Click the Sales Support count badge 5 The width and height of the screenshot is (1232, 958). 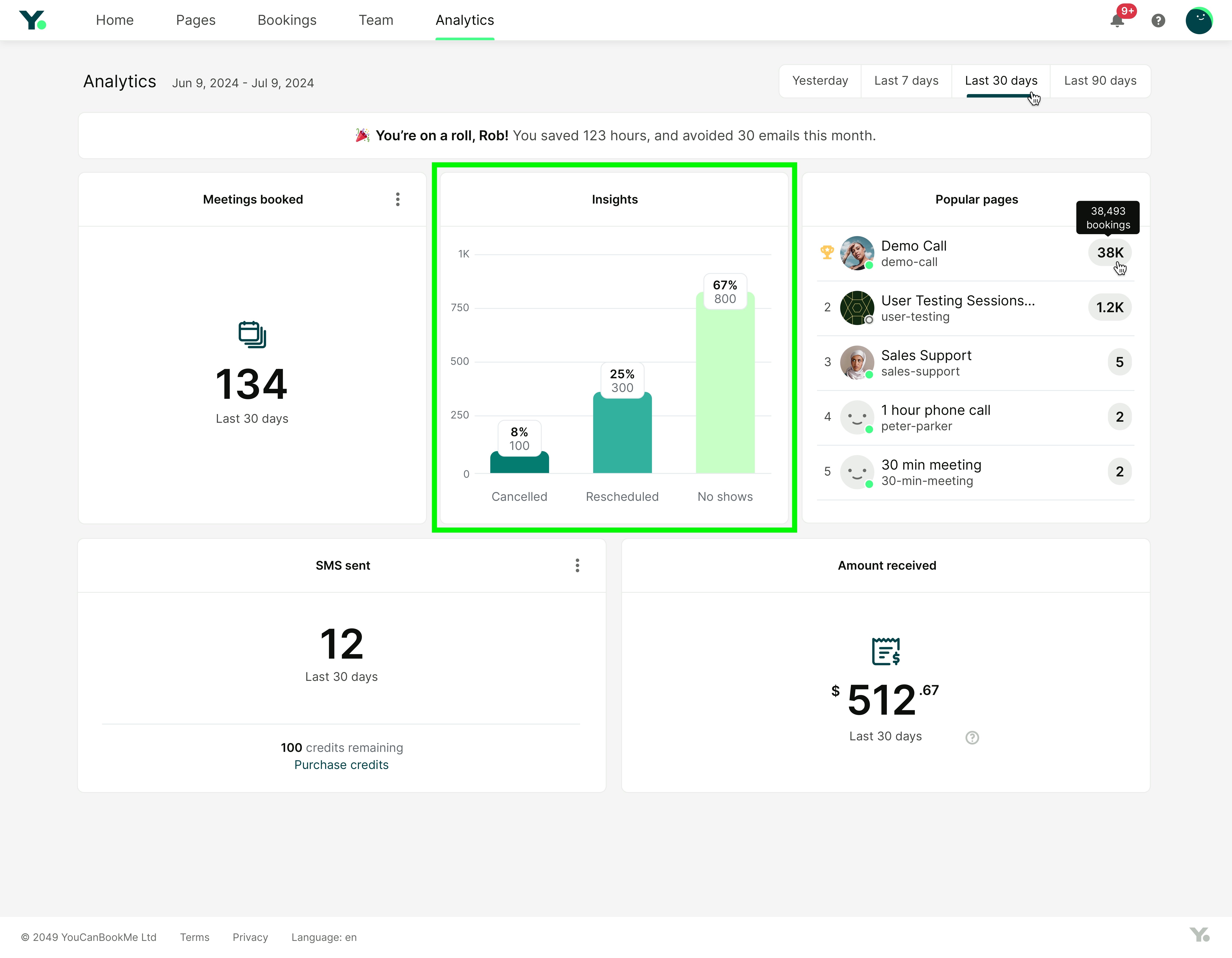(x=1119, y=362)
